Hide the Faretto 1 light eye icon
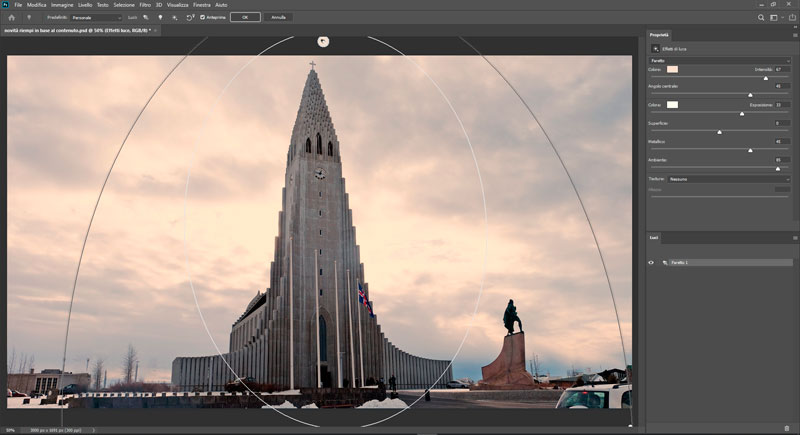 pyautogui.click(x=651, y=263)
